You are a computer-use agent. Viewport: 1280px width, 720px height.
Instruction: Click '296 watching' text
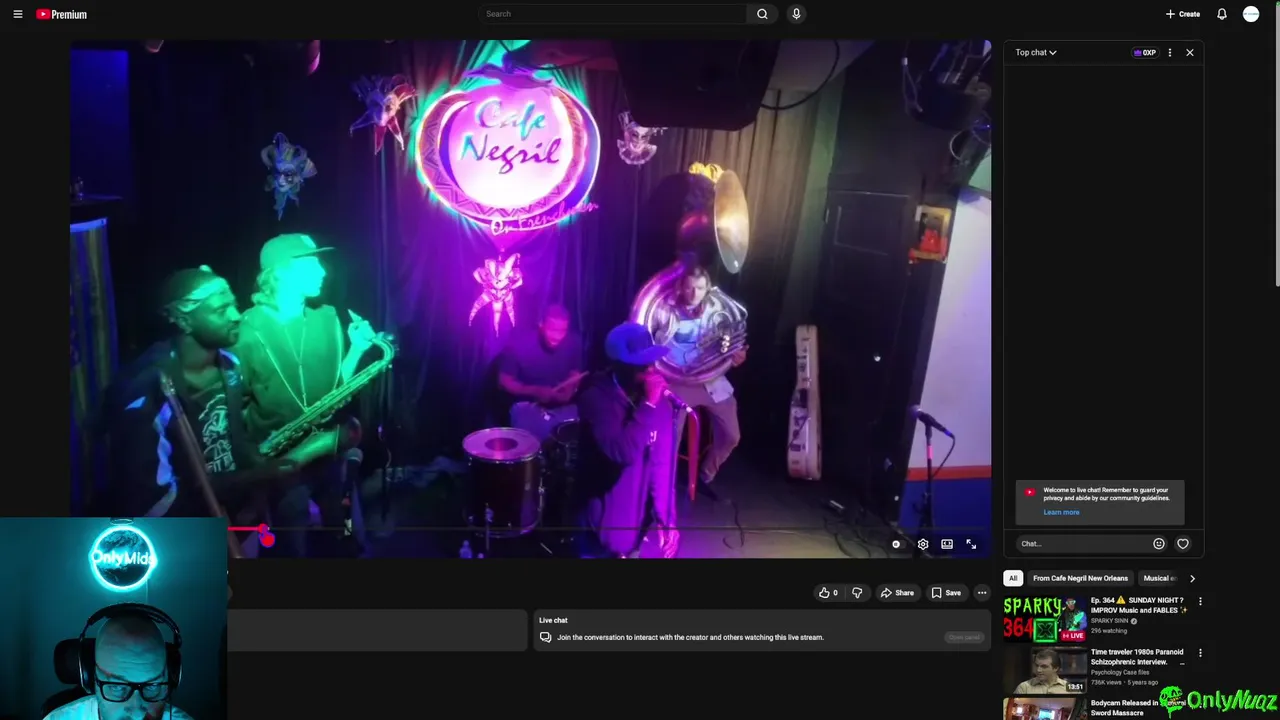coord(1109,631)
